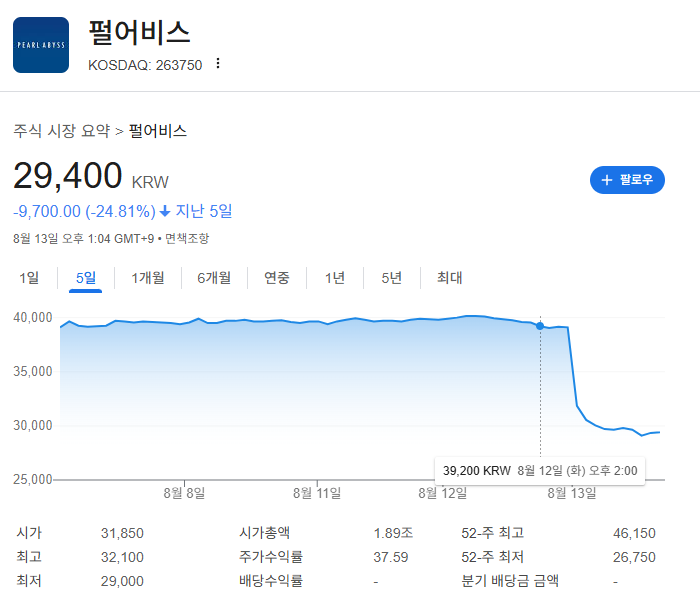The height and width of the screenshot is (612, 700).
Task: Show the 연중 year-to-date chart
Action: 277,278
